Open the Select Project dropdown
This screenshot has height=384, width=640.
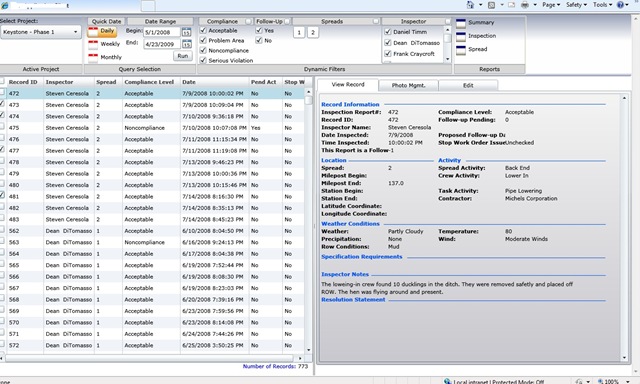[x=40, y=32]
